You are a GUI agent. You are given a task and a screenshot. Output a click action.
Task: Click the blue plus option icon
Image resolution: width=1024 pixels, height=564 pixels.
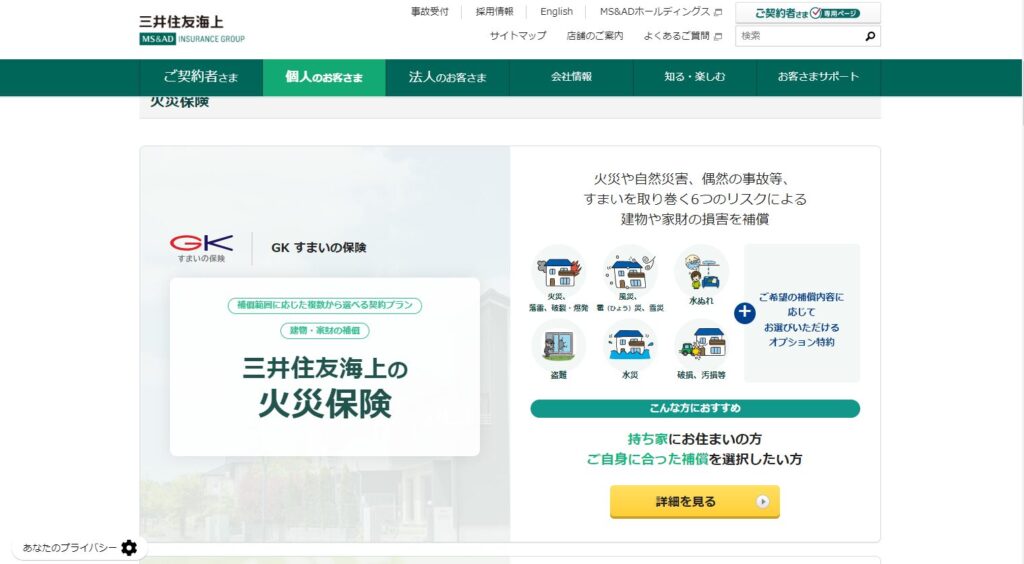coord(744,313)
